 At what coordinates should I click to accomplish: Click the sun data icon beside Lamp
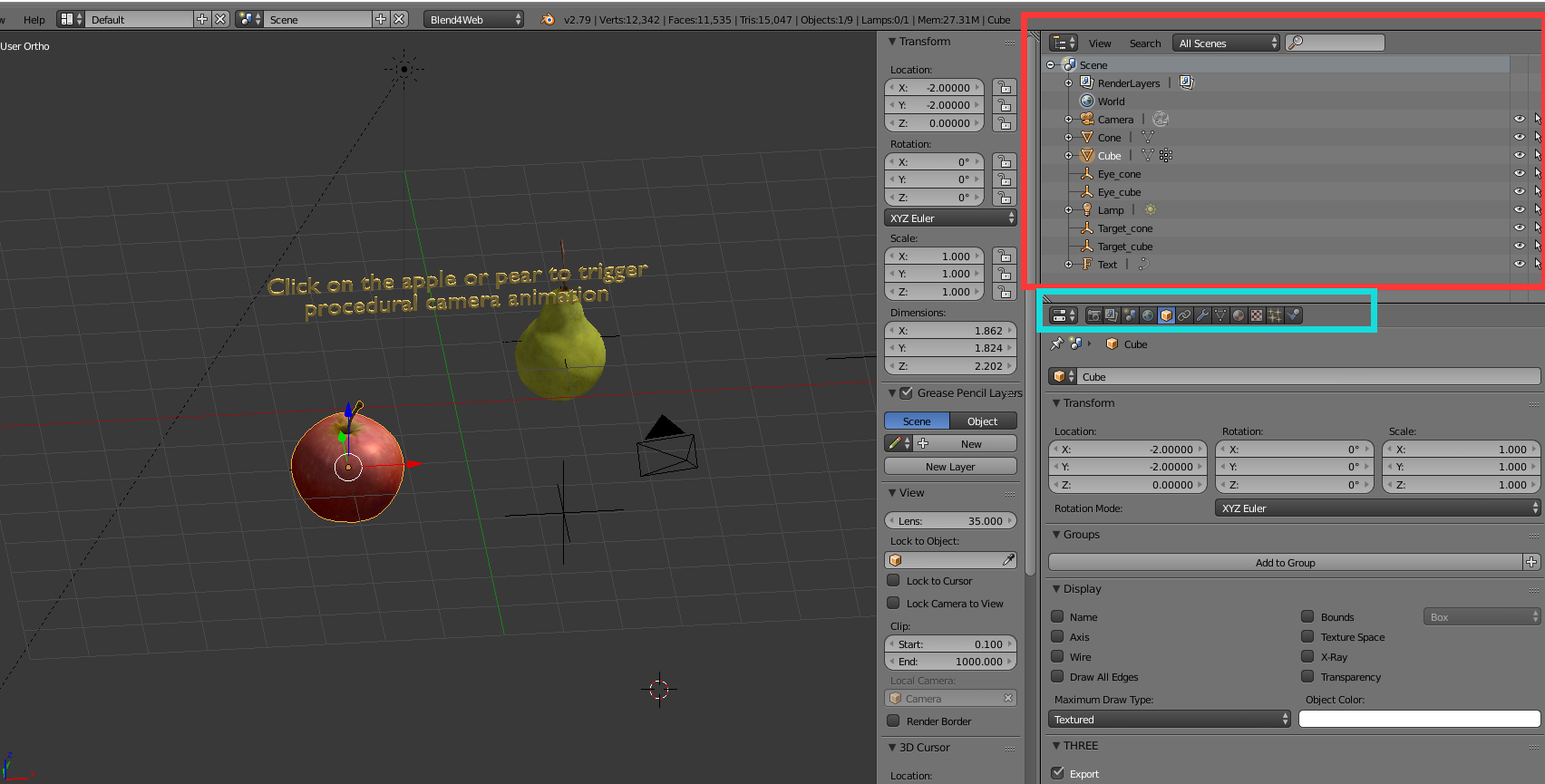click(1150, 210)
